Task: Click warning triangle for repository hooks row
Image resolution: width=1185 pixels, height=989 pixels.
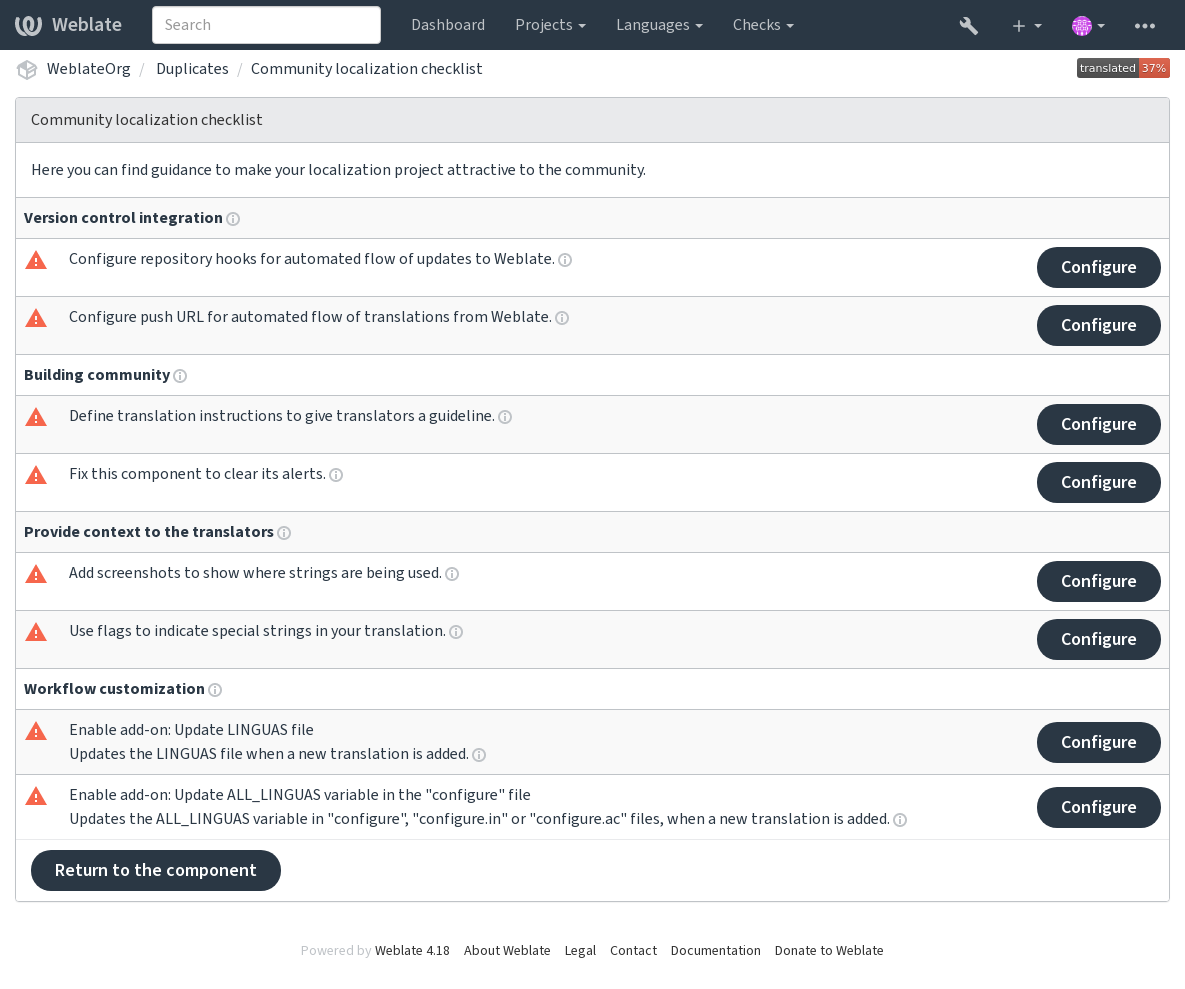Action: 36,261
